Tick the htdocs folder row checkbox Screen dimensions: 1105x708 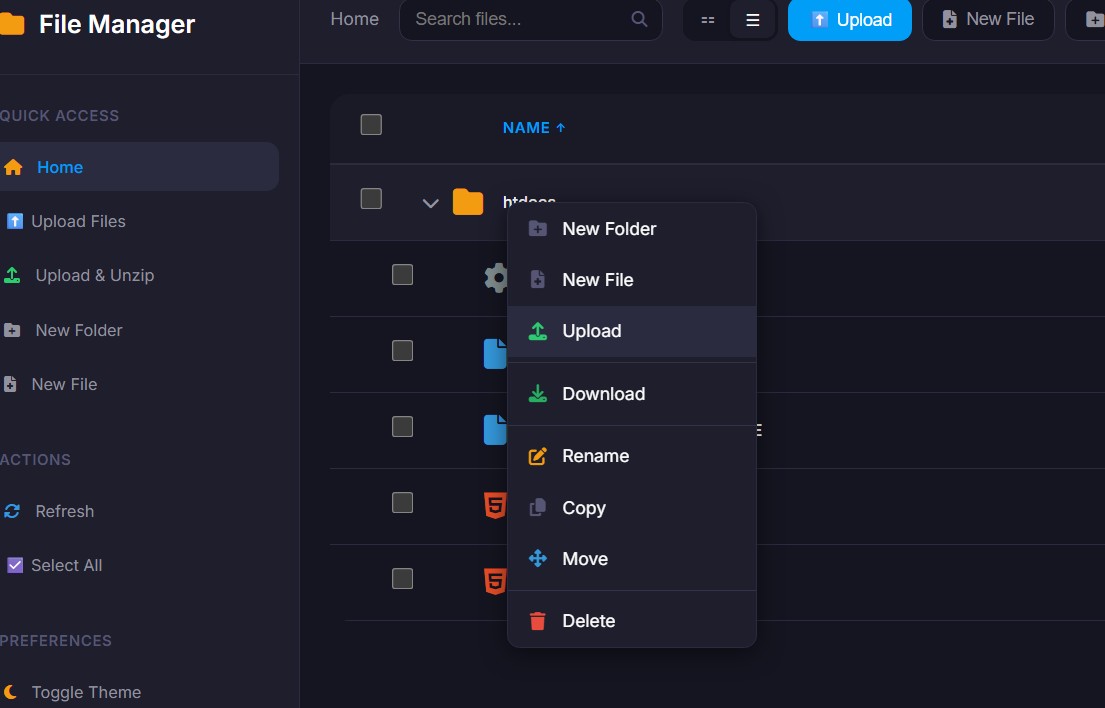pos(371,199)
